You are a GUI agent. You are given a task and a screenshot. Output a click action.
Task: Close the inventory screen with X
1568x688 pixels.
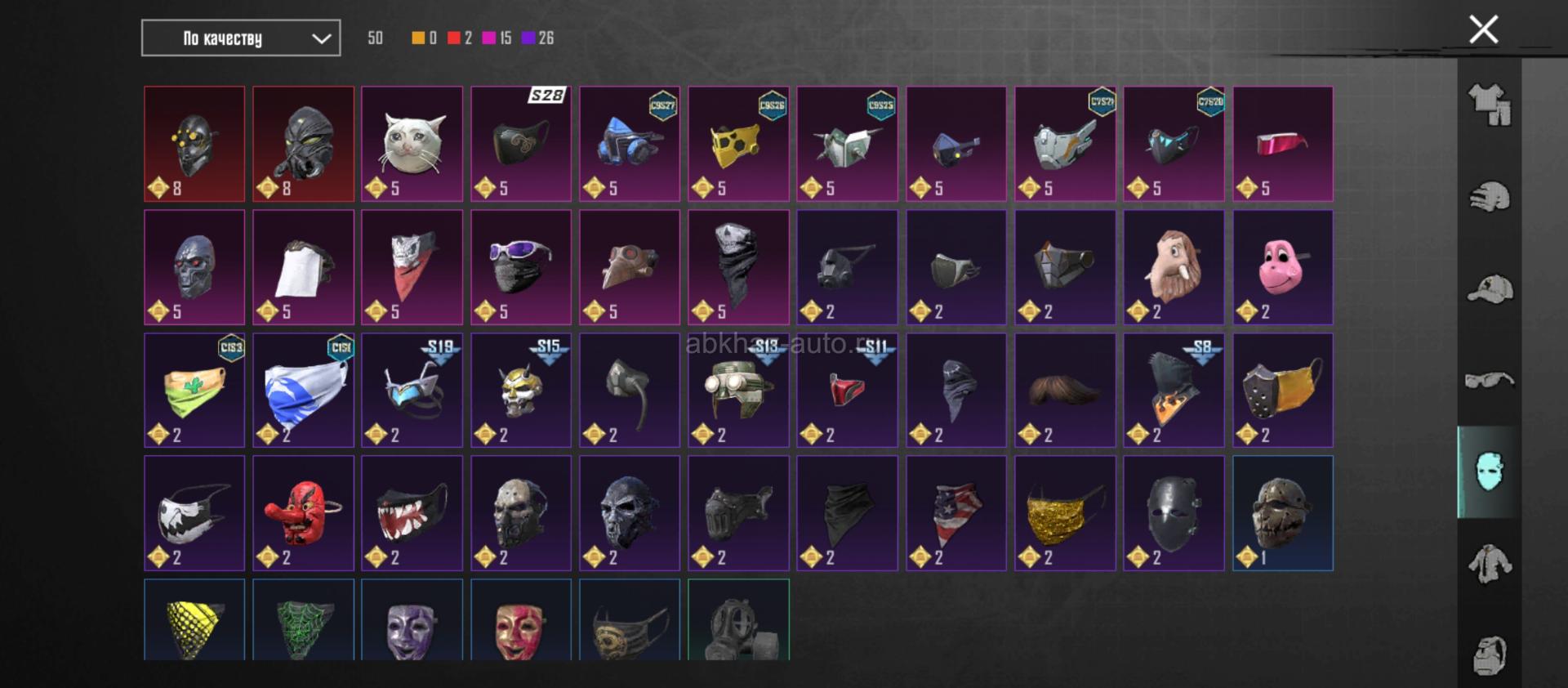(1483, 29)
